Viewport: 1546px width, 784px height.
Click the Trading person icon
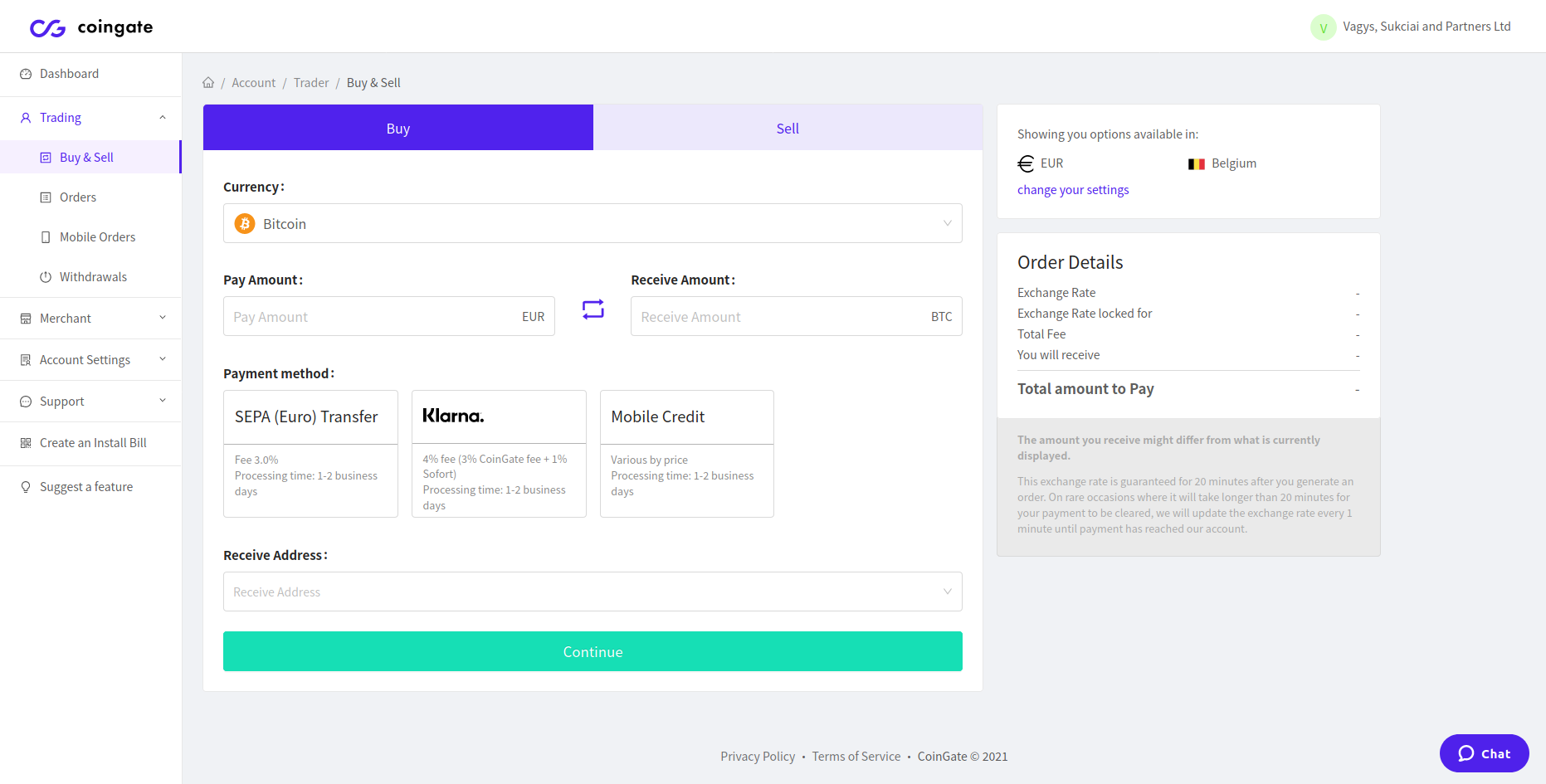tap(26, 118)
